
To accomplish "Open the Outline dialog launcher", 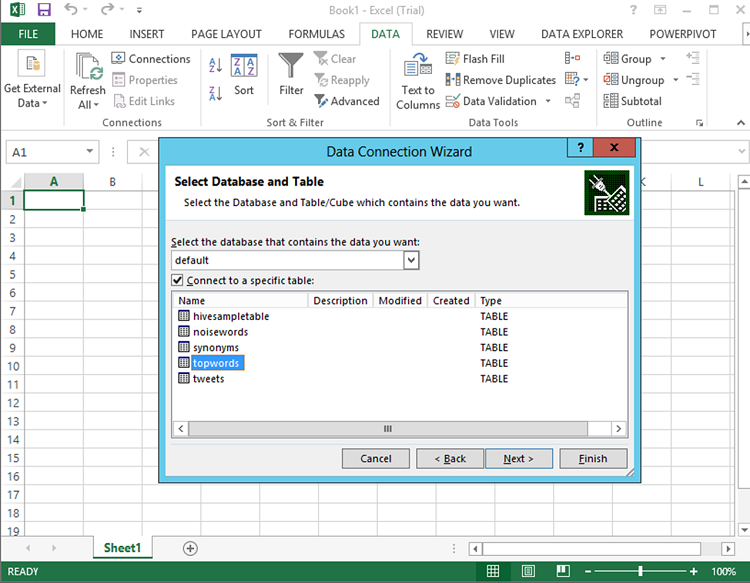I will 699,123.
